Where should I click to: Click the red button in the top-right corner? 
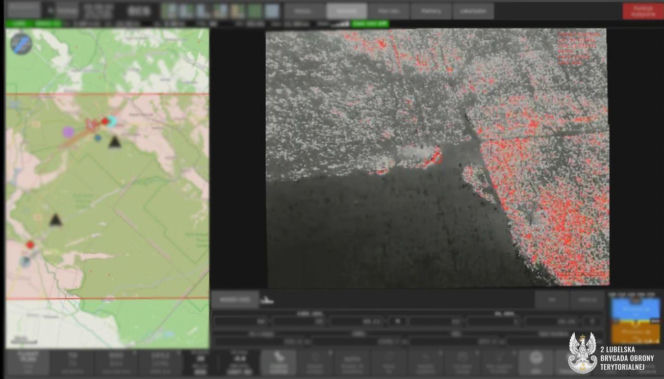click(642, 11)
